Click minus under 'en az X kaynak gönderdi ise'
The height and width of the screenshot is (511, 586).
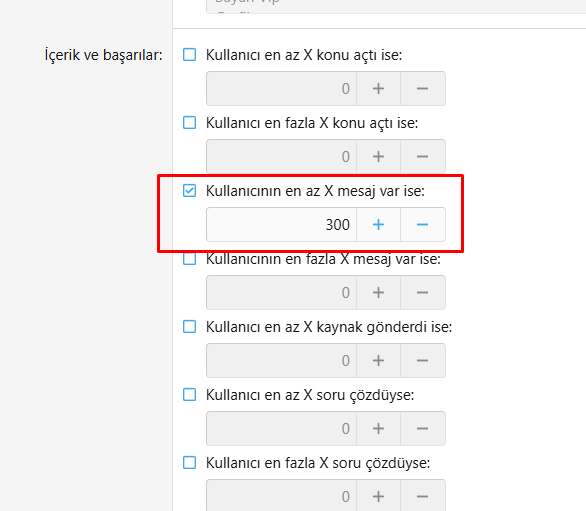[x=423, y=361]
